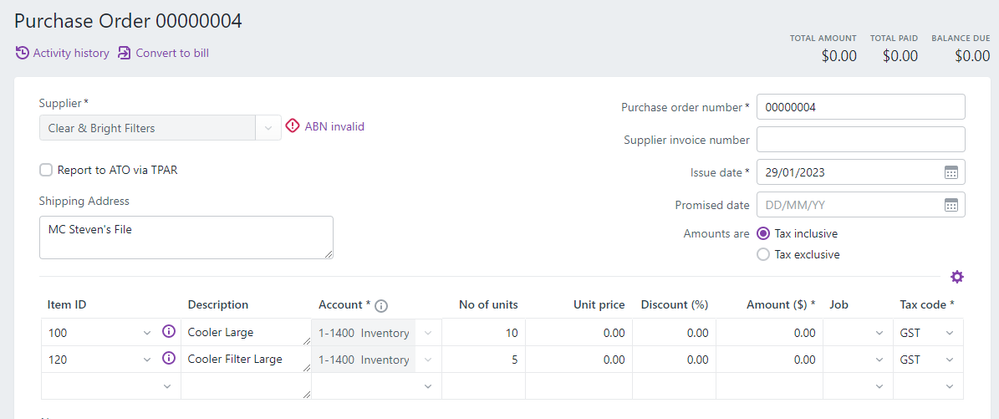Click the Shipping Address text box
Screen dimensions: 999x419
[185, 237]
